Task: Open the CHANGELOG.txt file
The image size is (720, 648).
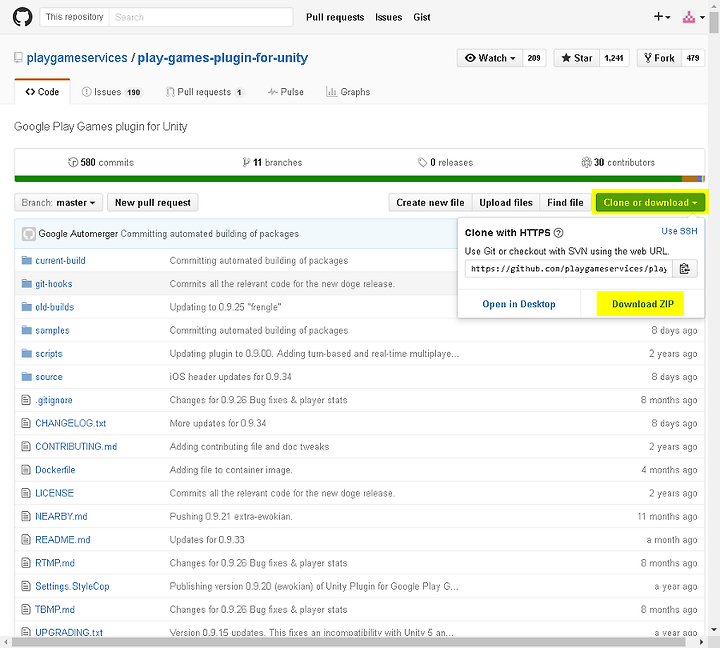Action: (x=71, y=423)
